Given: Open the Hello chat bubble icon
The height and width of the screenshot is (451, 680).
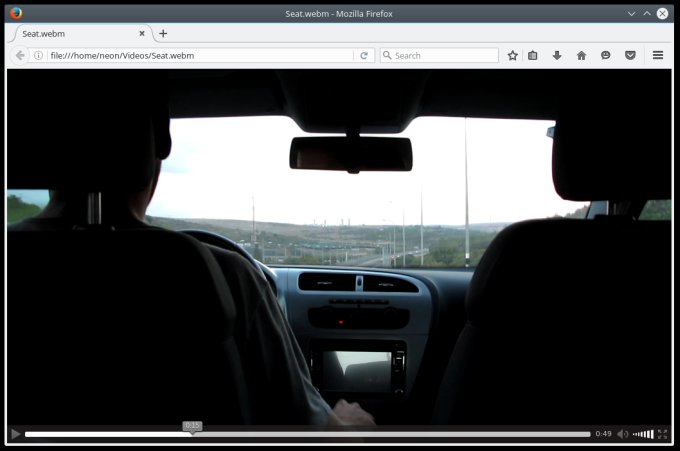Looking at the screenshot, I should [x=606, y=56].
